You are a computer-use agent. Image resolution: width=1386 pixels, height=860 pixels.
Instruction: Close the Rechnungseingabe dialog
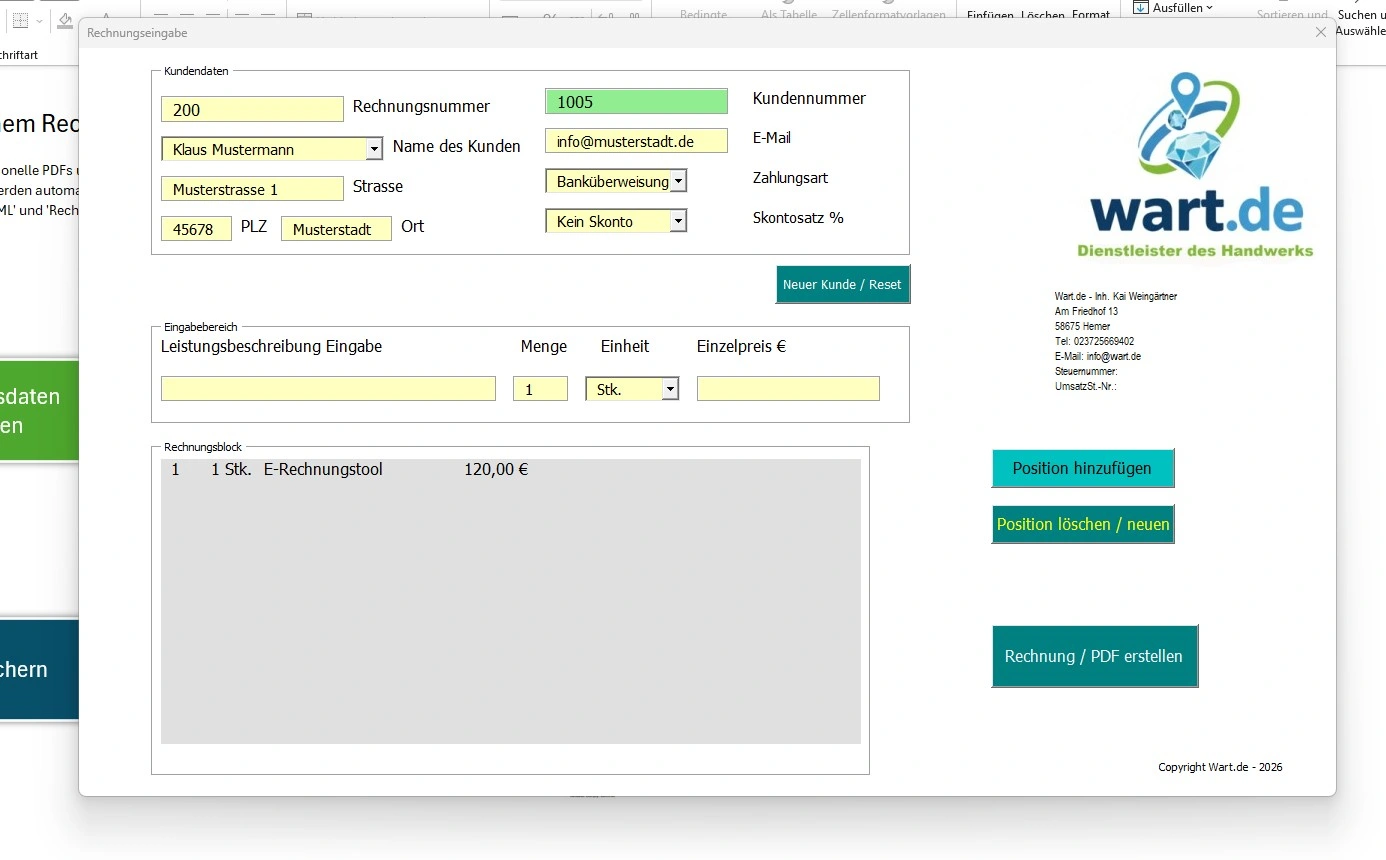click(1320, 33)
